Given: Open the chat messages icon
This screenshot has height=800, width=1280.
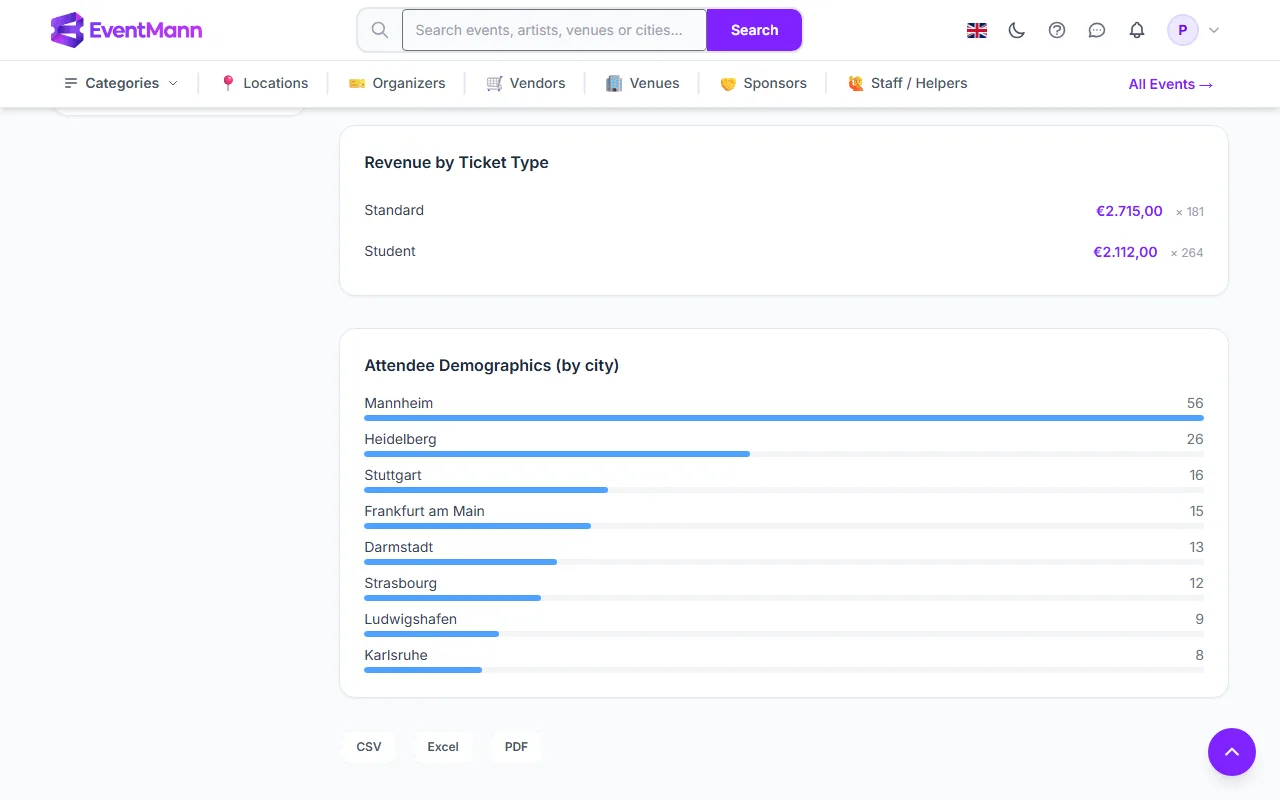Looking at the screenshot, I should [x=1097, y=30].
